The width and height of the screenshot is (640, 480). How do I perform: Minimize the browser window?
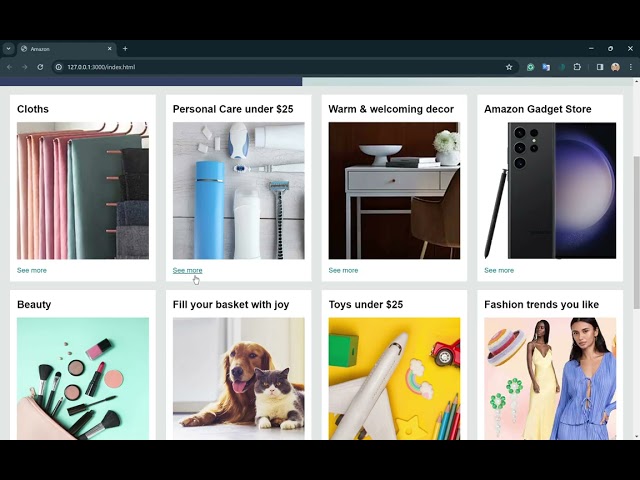point(591,49)
